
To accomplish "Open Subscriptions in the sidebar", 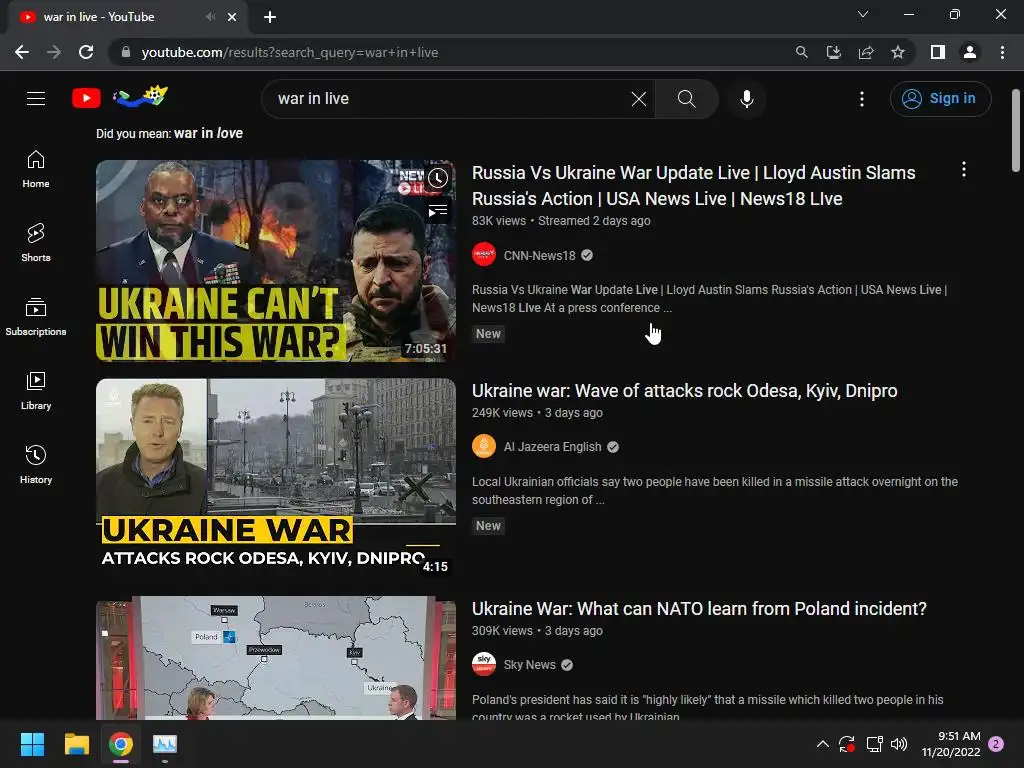I will [x=36, y=317].
